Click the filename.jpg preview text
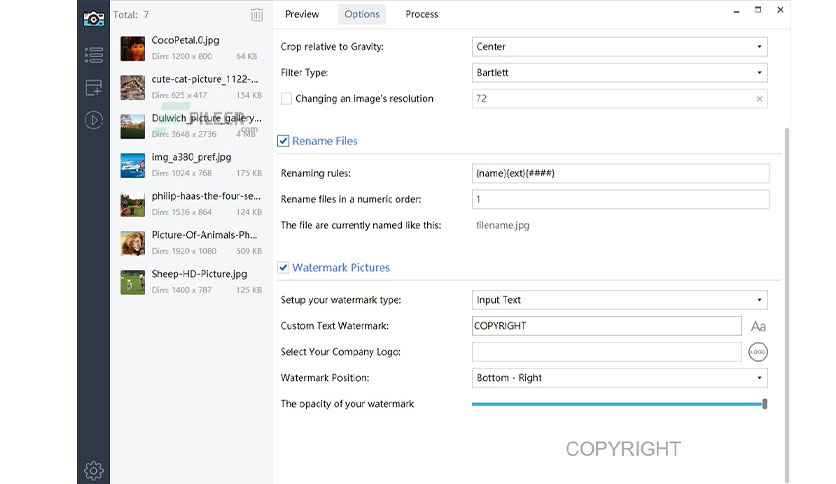 click(503, 225)
